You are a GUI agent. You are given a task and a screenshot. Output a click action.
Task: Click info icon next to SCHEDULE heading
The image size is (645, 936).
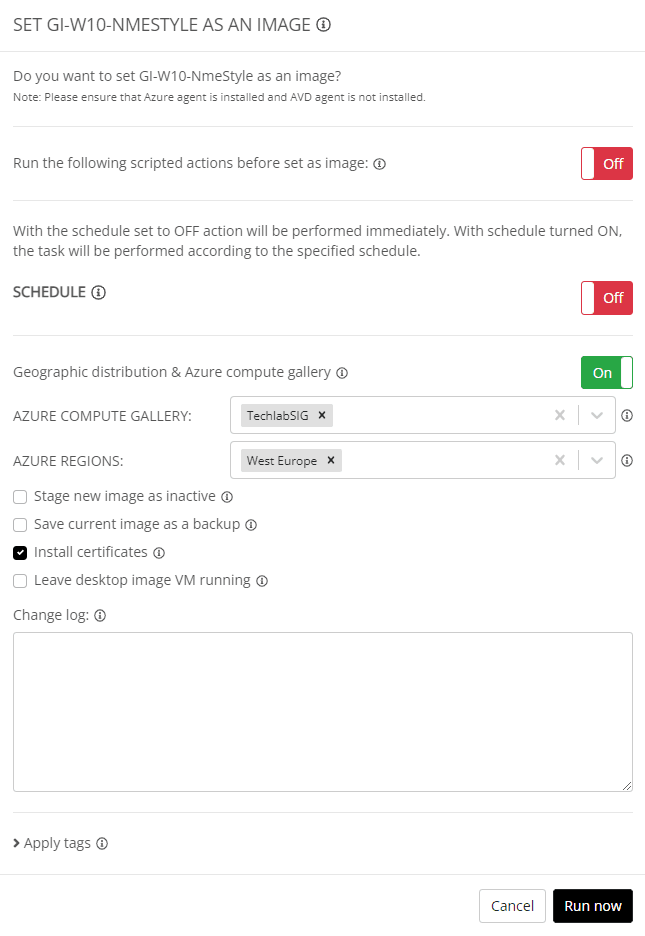pos(98,293)
